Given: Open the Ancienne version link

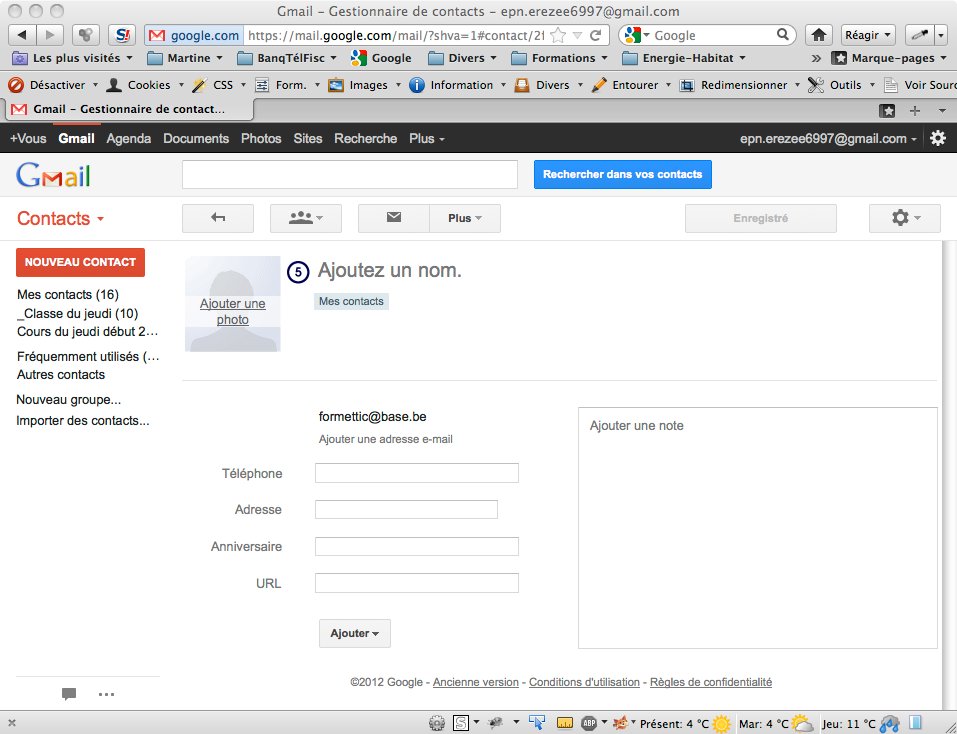Looking at the screenshot, I should click(475, 682).
